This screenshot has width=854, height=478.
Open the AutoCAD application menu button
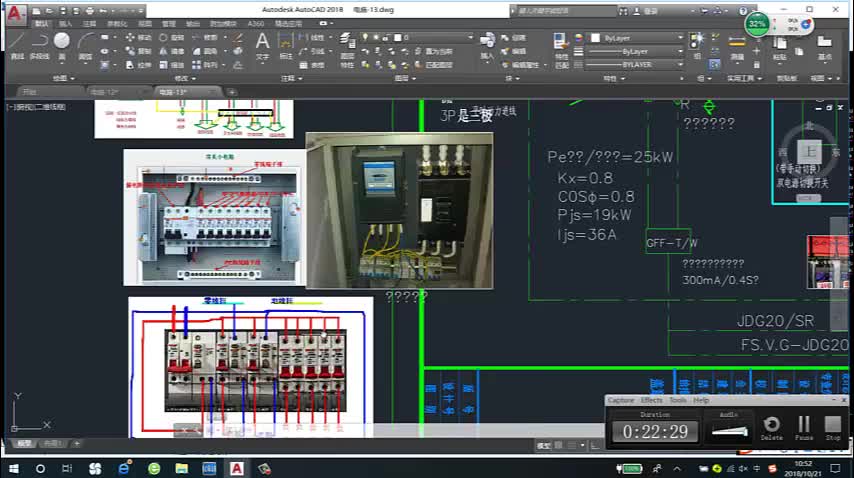click(x=15, y=14)
